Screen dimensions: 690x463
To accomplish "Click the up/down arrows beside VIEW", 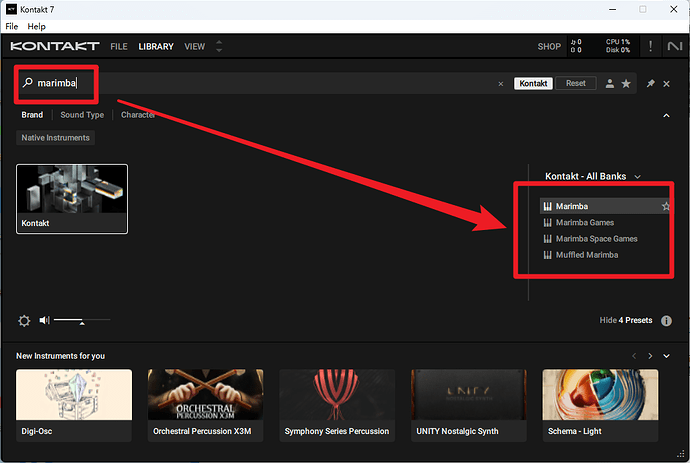I will coord(219,46).
